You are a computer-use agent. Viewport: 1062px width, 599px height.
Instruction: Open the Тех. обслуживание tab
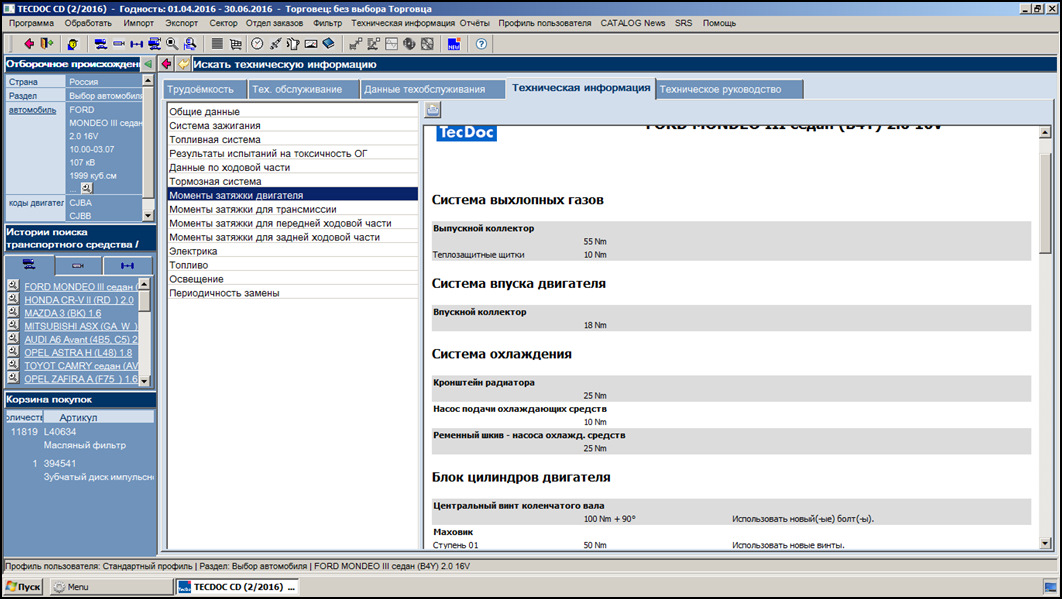(x=303, y=89)
